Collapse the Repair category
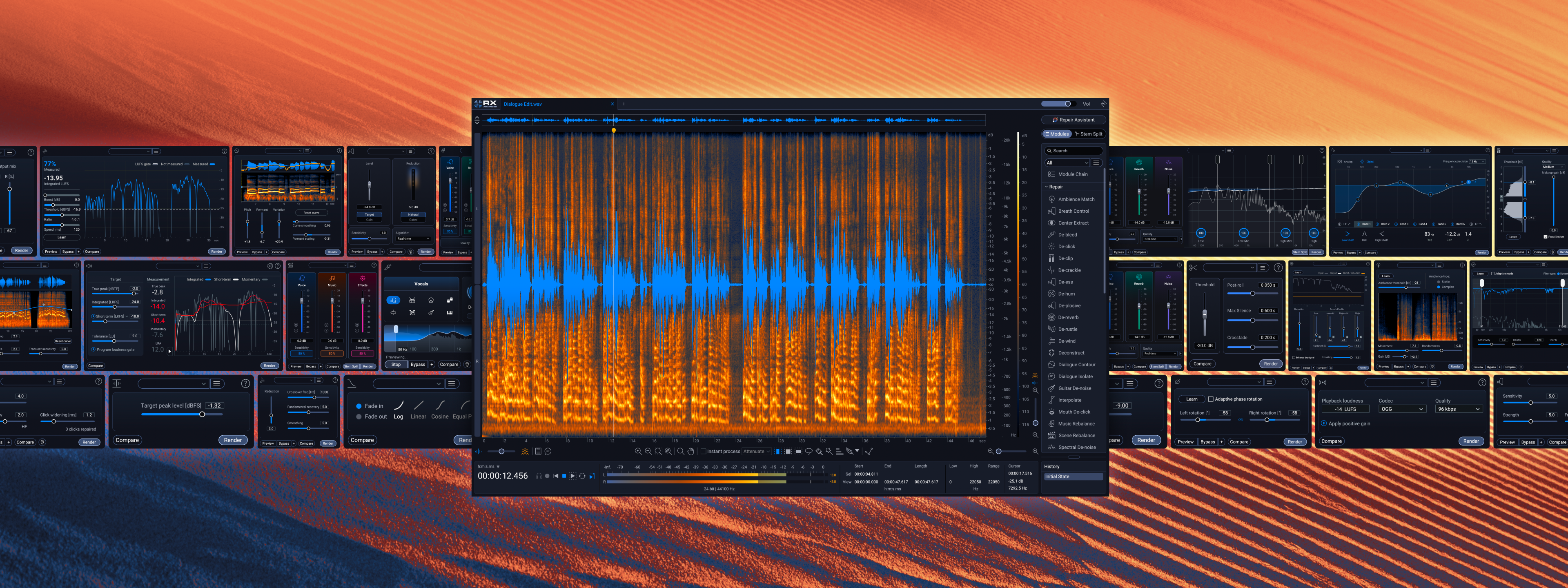This screenshot has height=588, width=1568. [1047, 187]
